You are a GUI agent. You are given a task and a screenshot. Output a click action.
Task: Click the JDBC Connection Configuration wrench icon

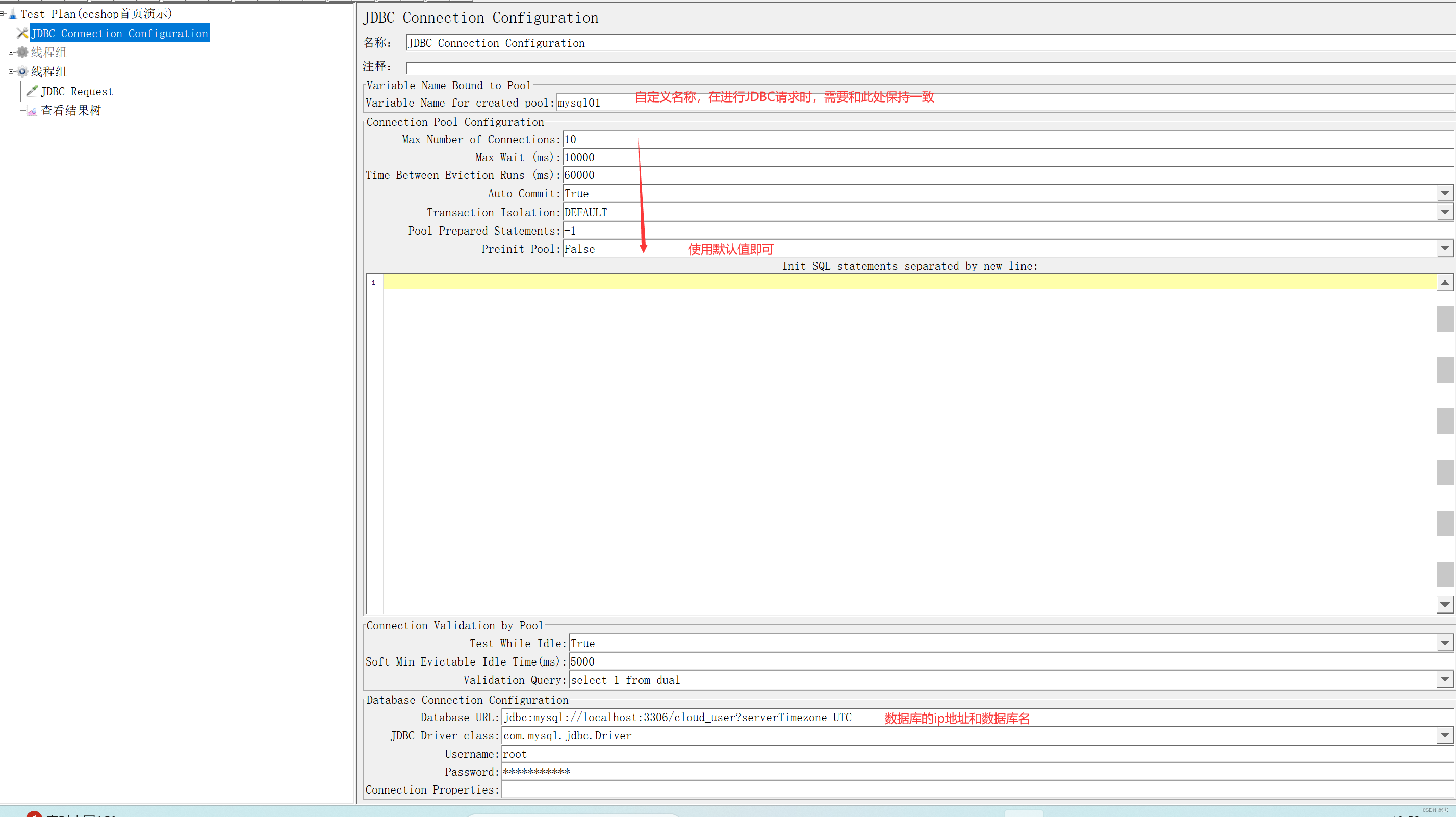22,33
